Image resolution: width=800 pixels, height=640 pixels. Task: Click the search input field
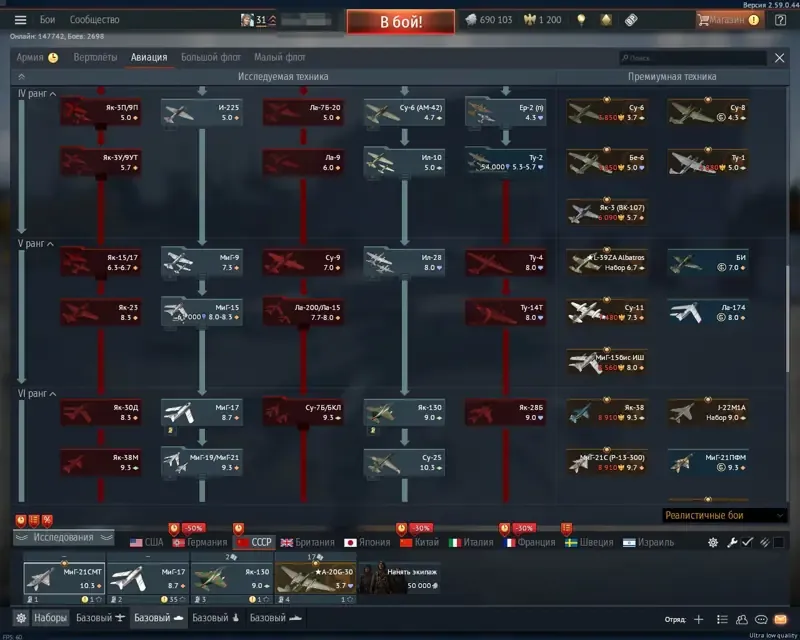692,58
